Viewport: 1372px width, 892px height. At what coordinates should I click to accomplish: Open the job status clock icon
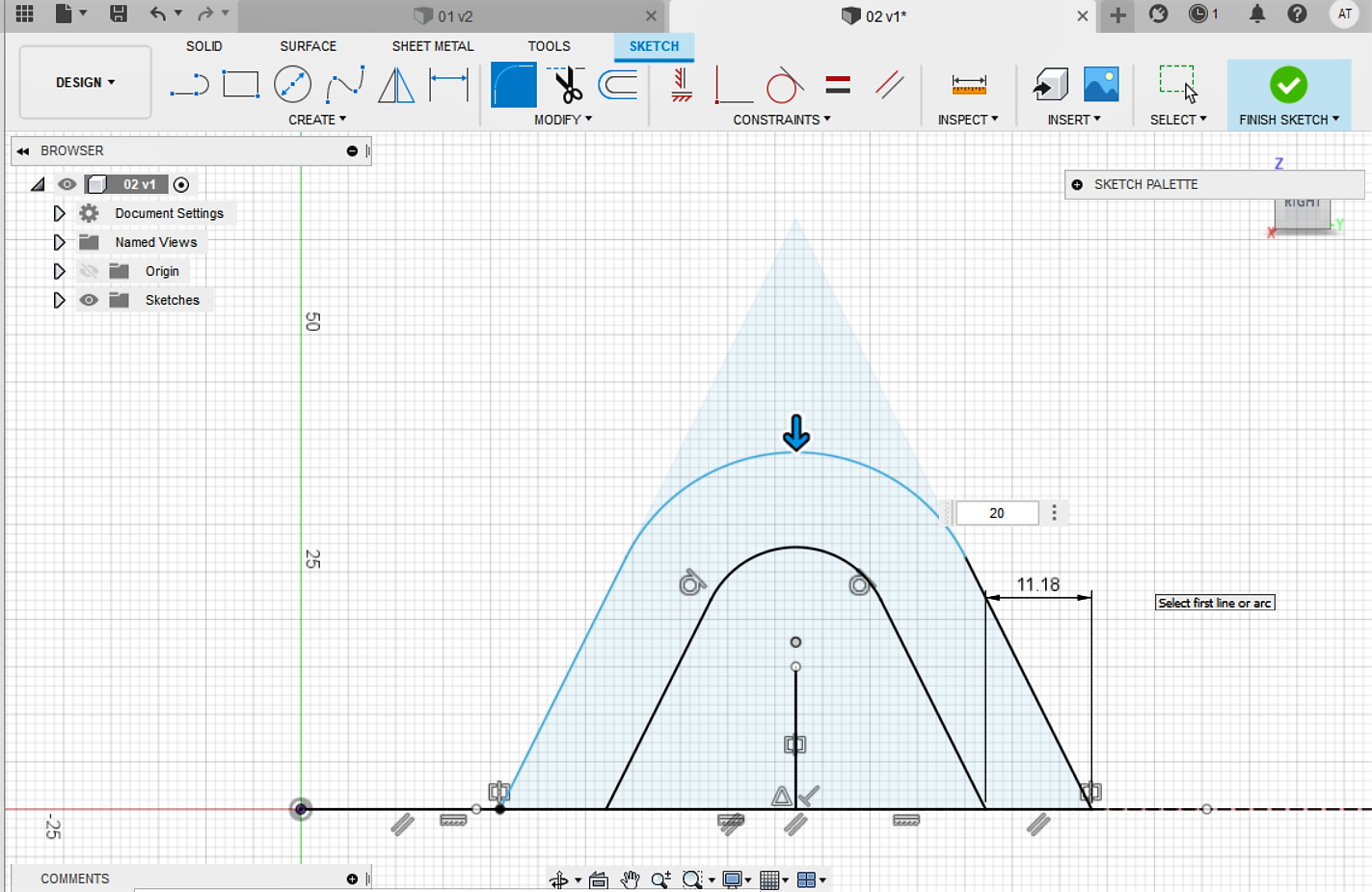pyautogui.click(x=1202, y=14)
